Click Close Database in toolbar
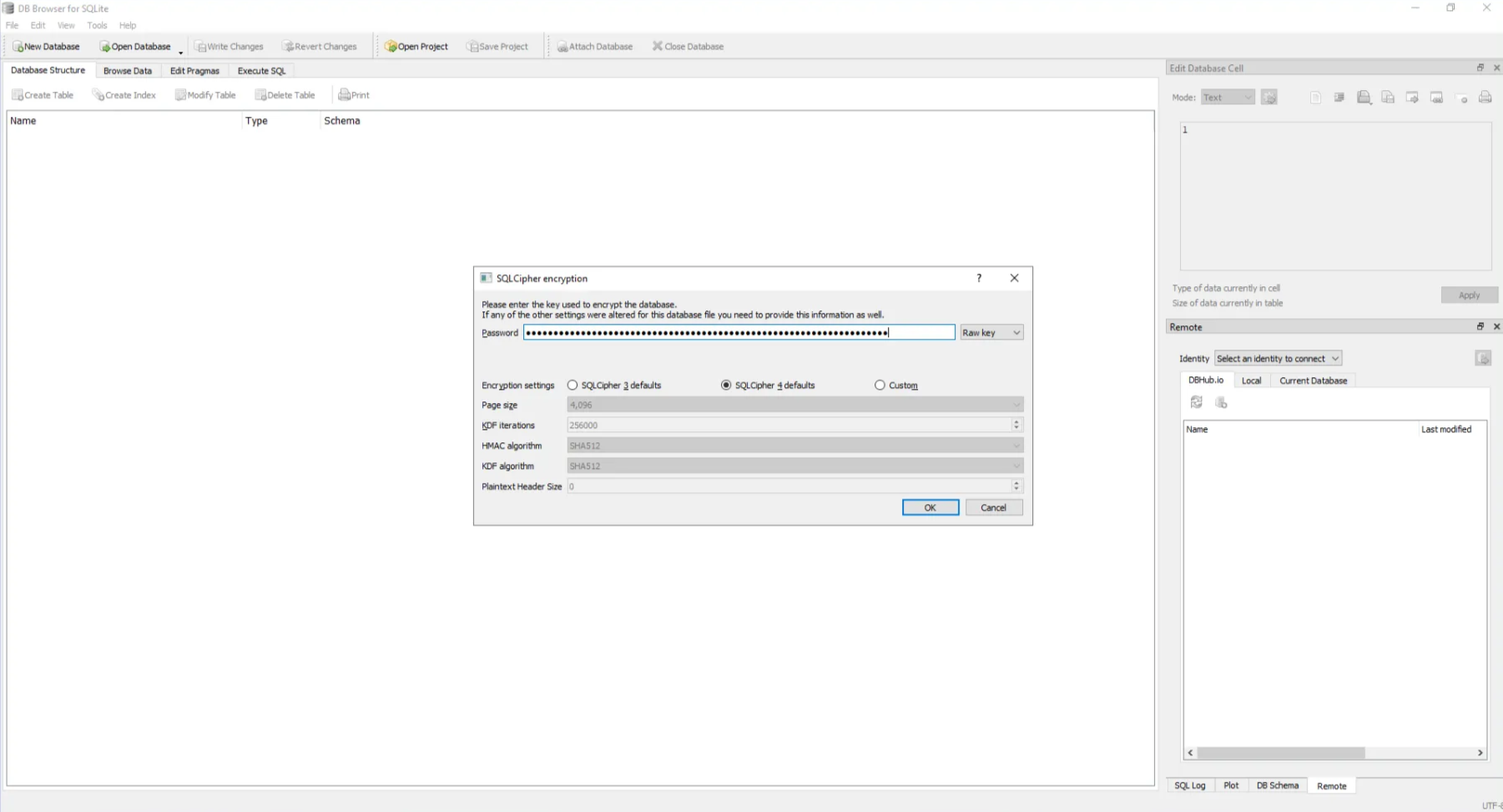The height and width of the screenshot is (812, 1503). (x=688, y=47)
